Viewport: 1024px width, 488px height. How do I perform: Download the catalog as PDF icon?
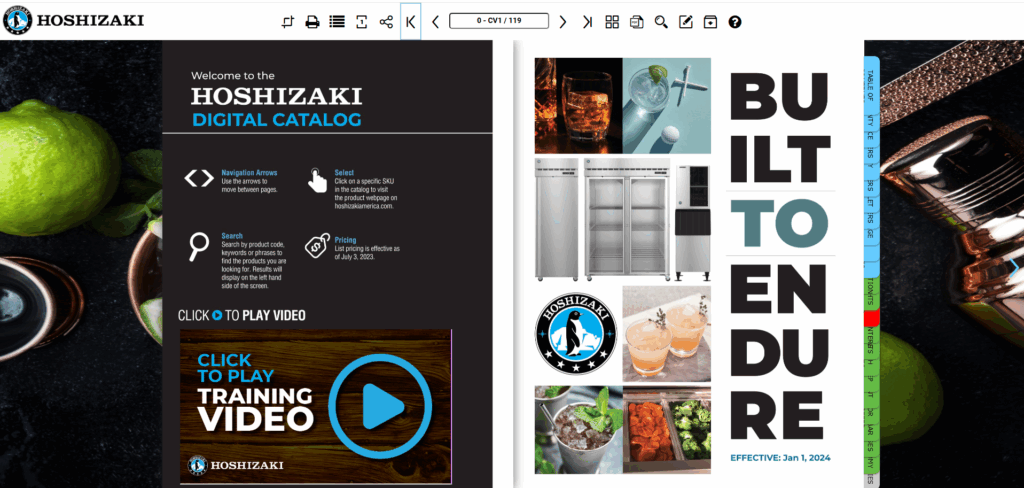tap(636, 22)
